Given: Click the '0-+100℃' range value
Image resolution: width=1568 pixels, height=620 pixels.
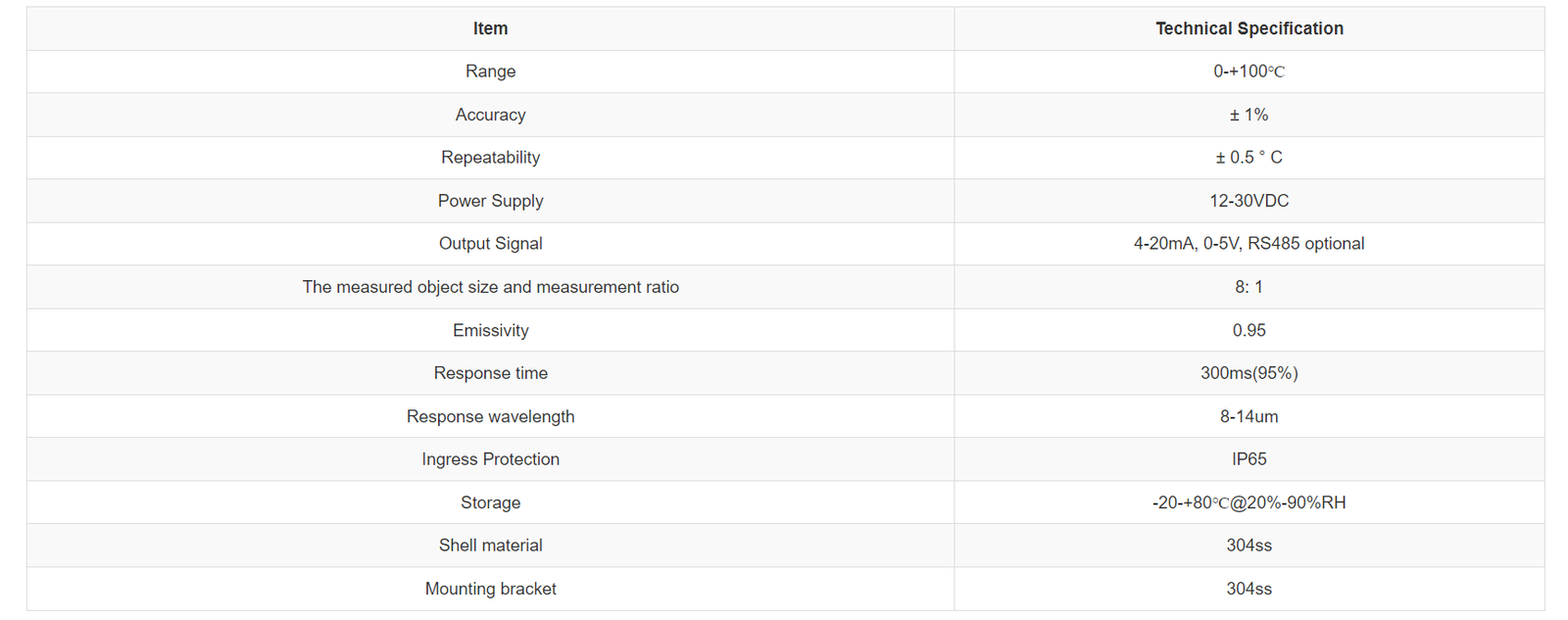Looking at the screenshot, I should coord(1249,72).
